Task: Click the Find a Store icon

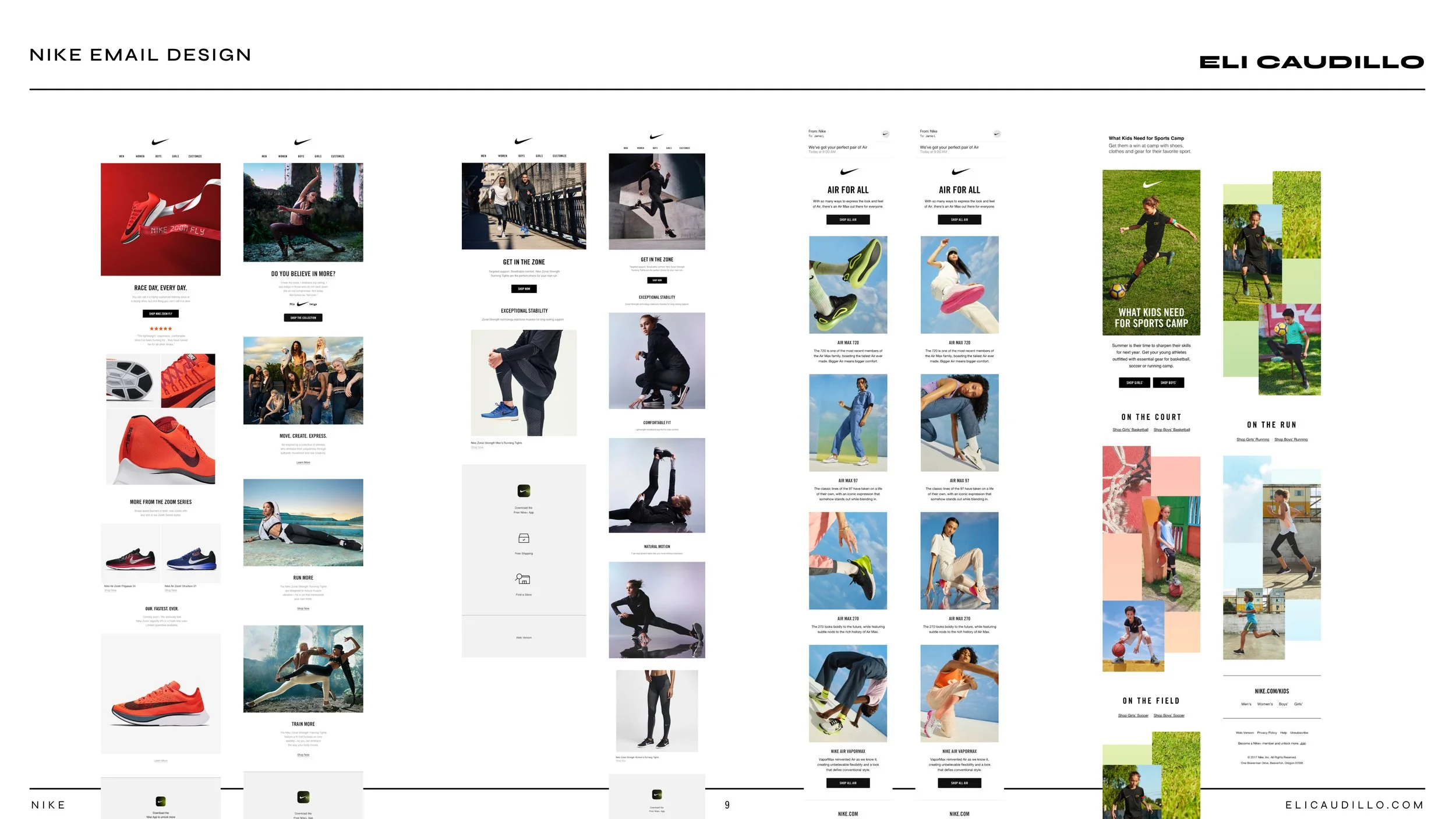Action: pos(523,579)
